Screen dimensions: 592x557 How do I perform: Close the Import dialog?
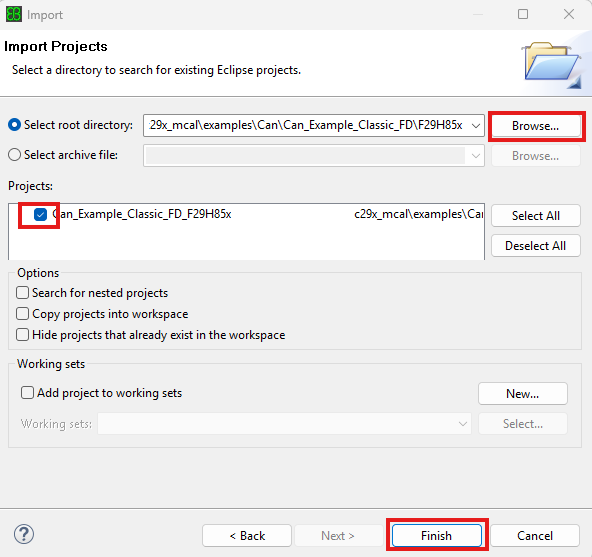tap(569, 14)
